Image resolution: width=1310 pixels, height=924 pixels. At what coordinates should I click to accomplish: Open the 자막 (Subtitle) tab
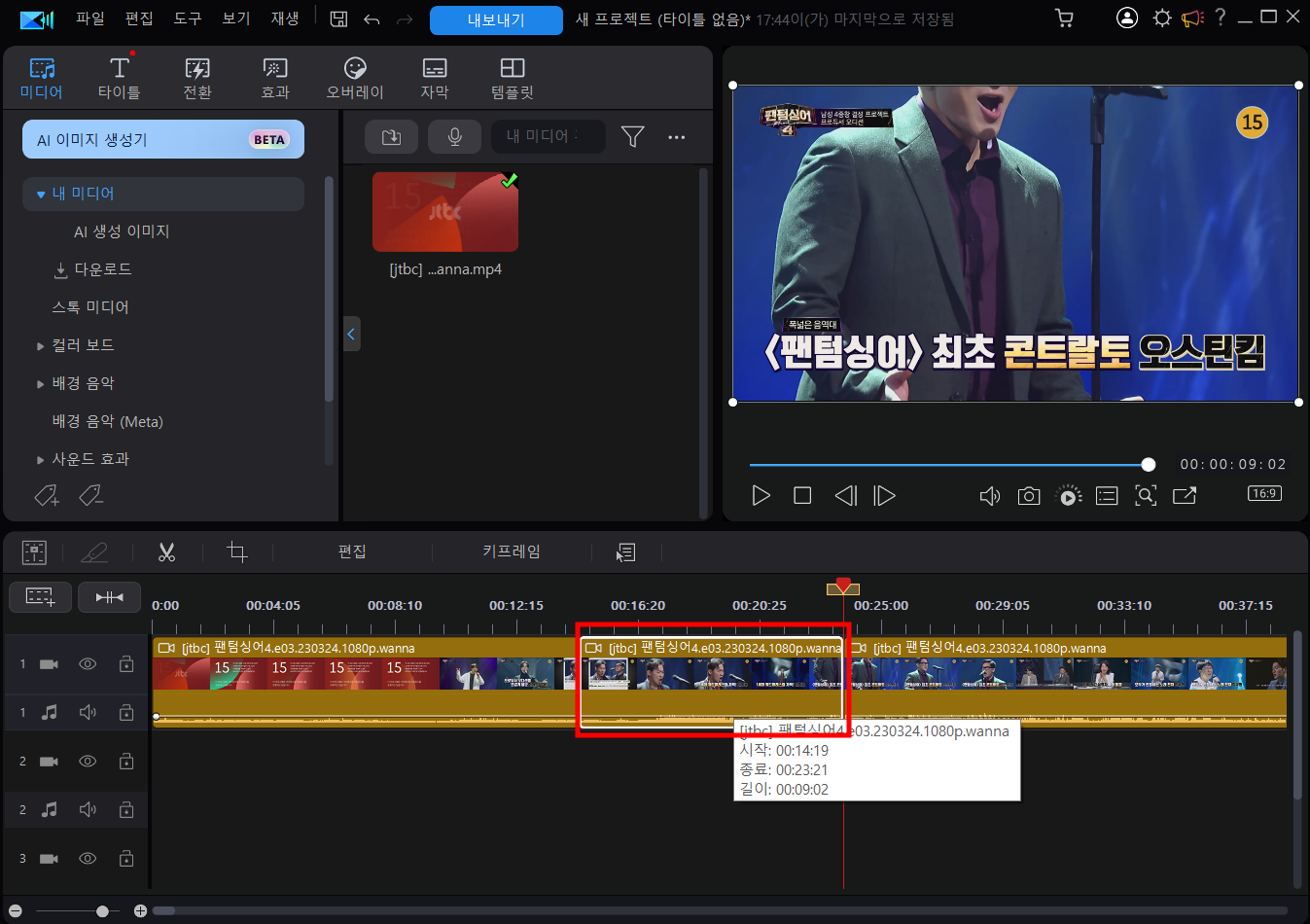pos(435,78)
